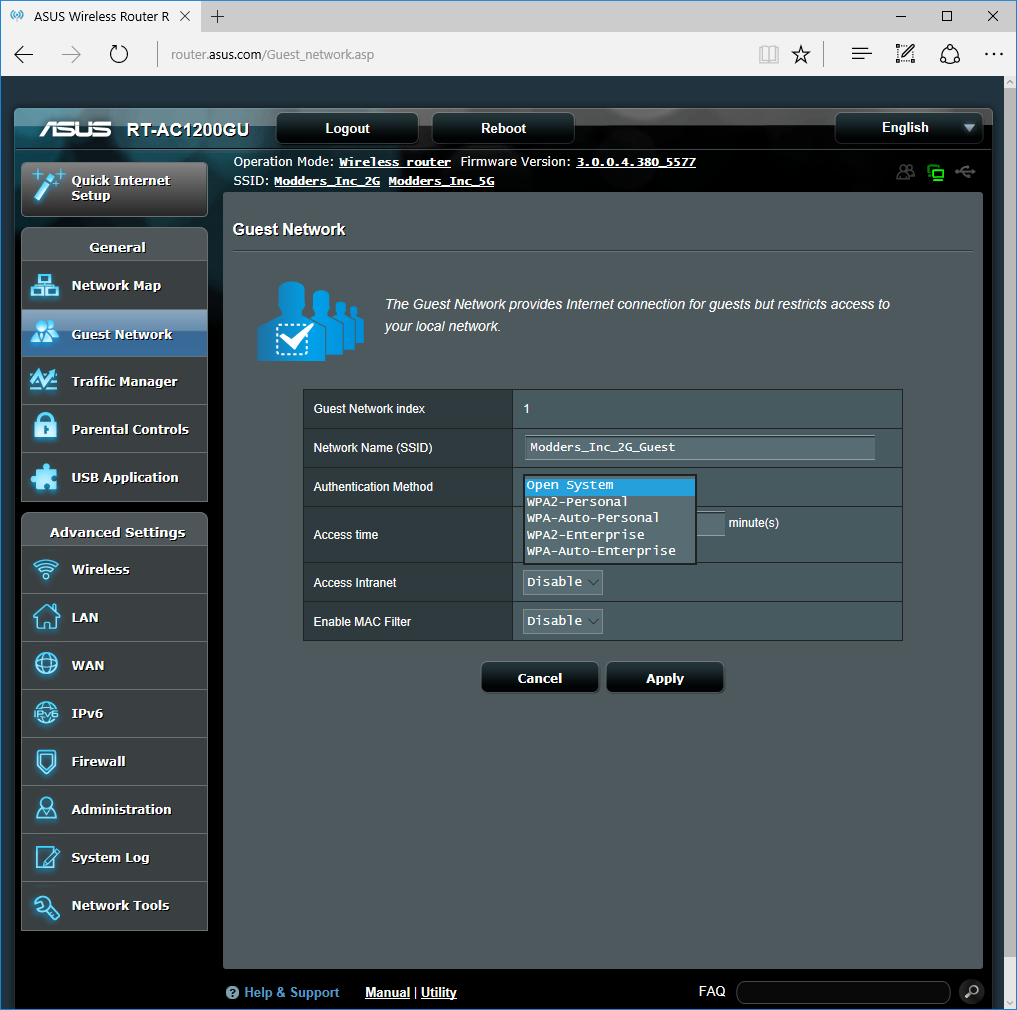
Task: Click the LAN house icon
Action: click(46, 616)
